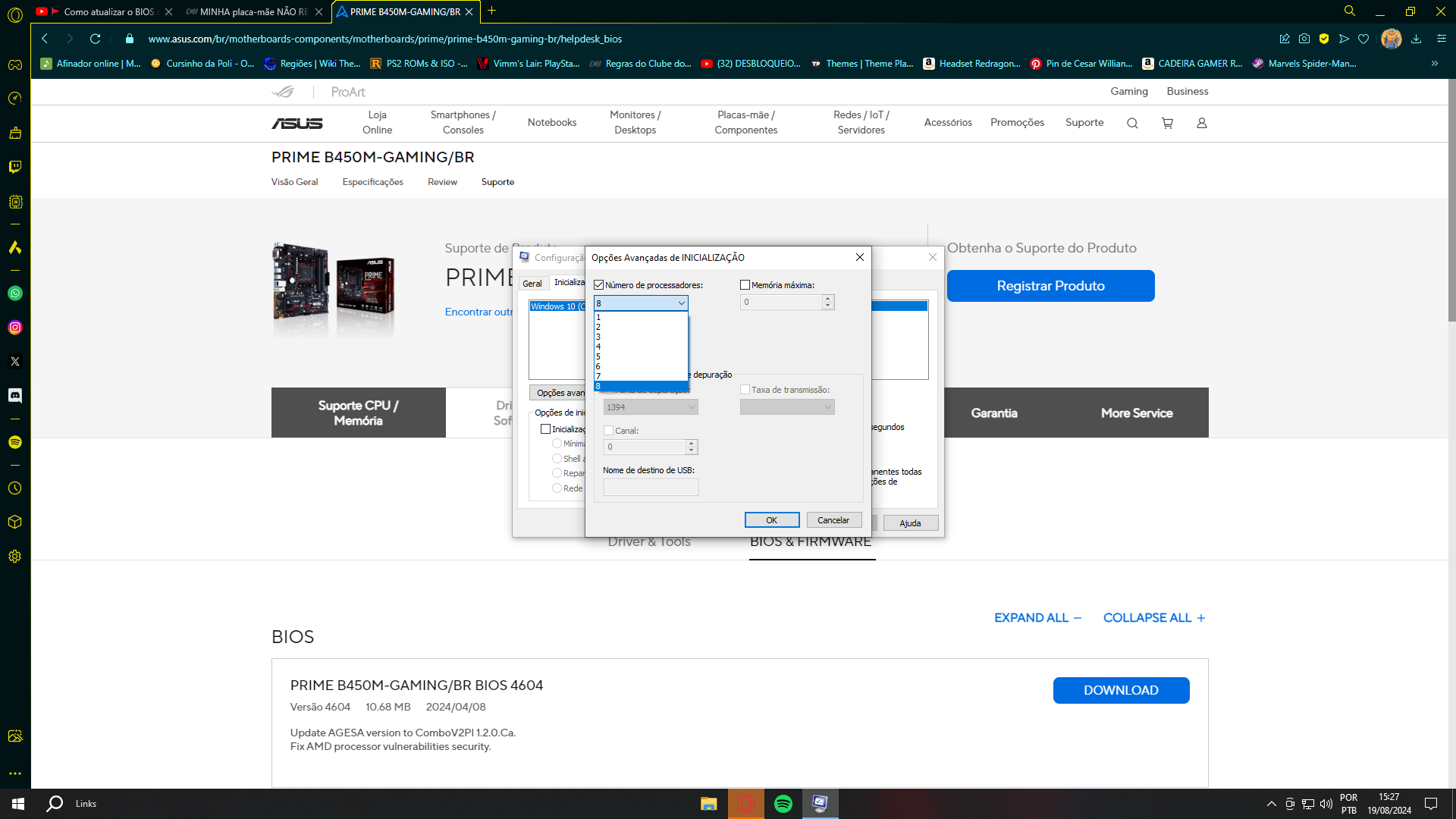The width and height of the screenshot is (1456, 819).
Task: Open the Suporte CPU / Memória section
Action: click(358, 413)
